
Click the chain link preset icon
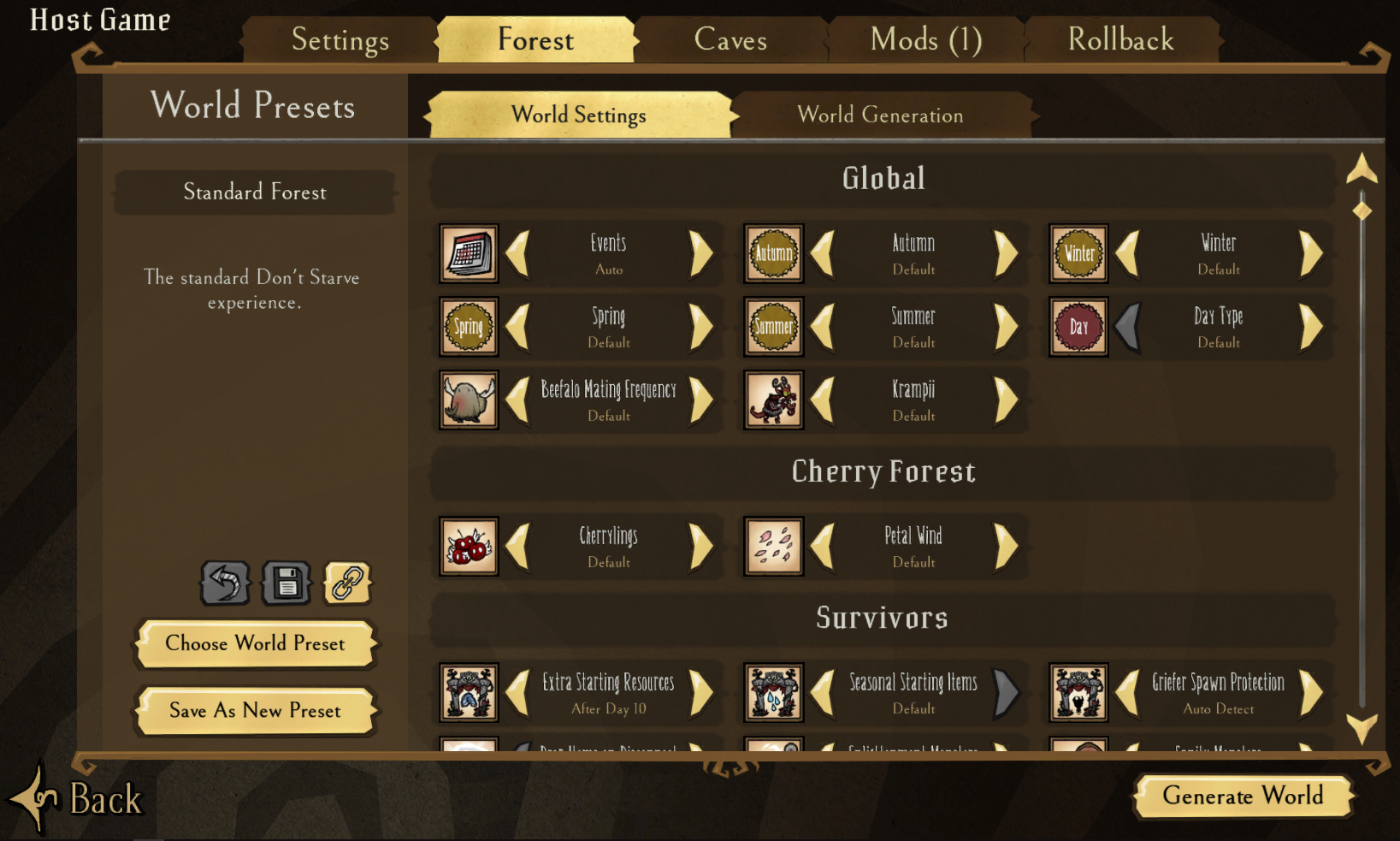348,583
